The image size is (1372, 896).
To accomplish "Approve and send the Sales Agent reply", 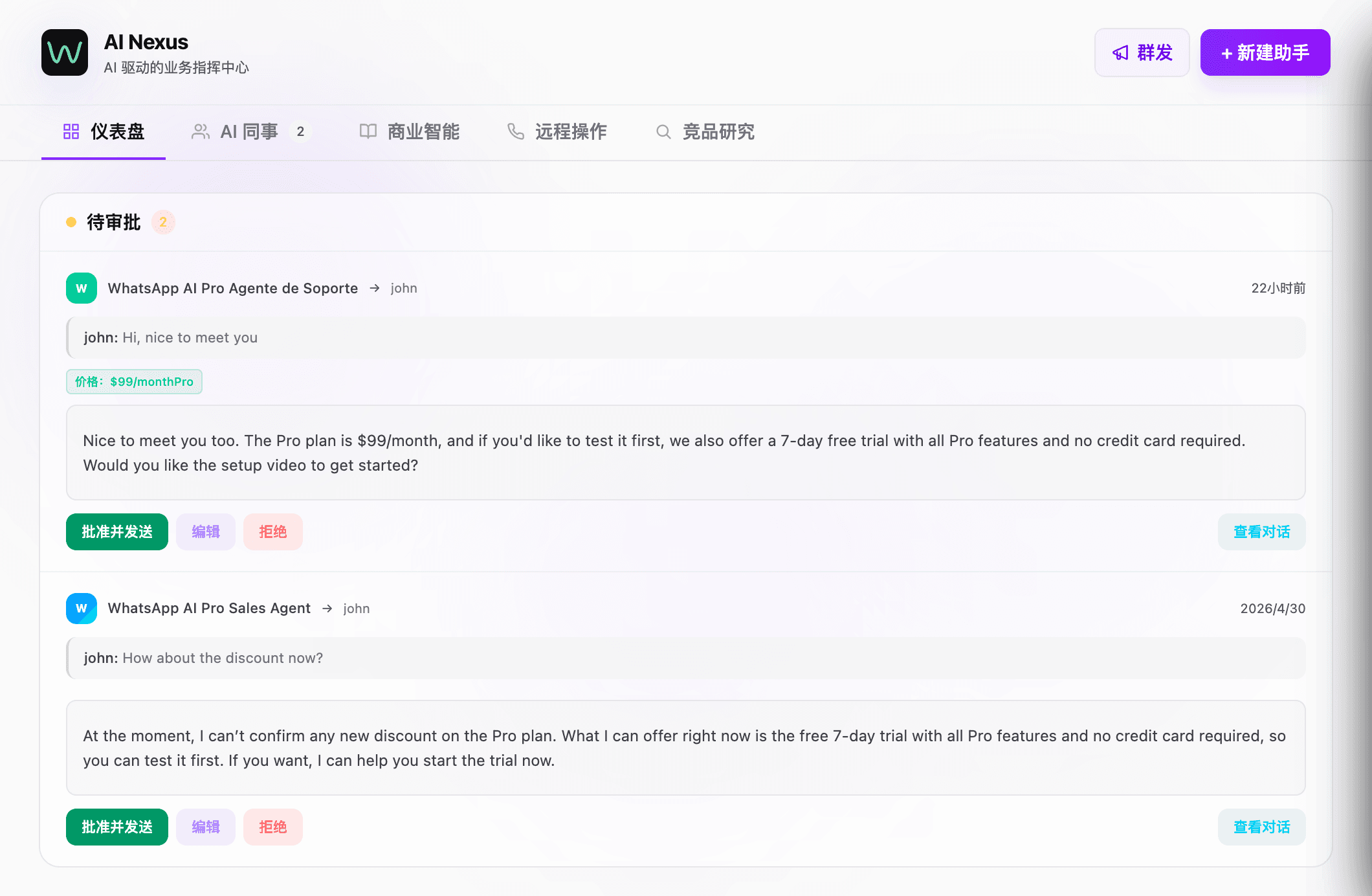I will (x=117, y=827).
